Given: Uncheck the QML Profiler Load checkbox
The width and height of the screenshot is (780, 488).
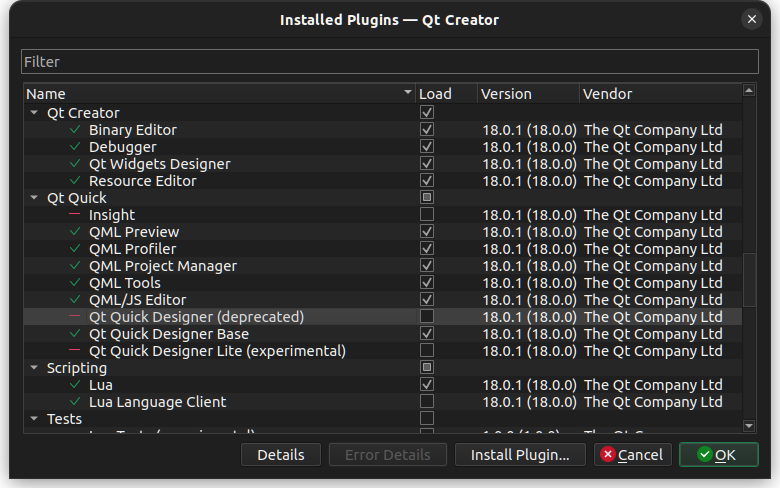Looking at the screenshot, I should point(427,248).
